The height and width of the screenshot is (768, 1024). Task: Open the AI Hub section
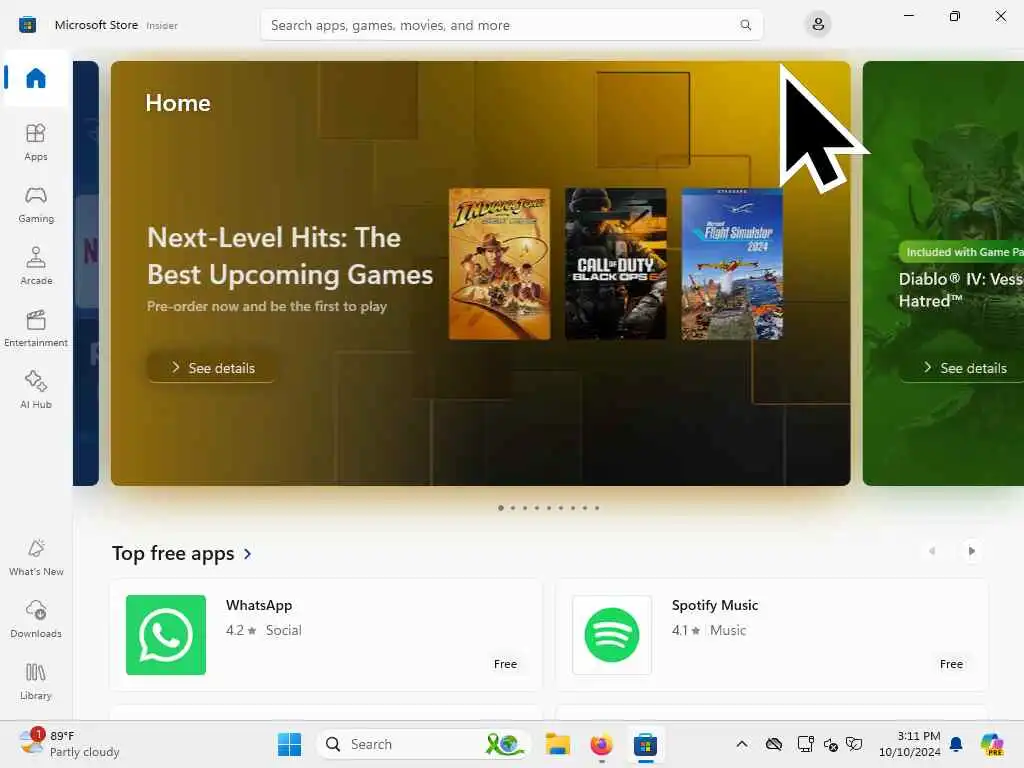(36, 391)
